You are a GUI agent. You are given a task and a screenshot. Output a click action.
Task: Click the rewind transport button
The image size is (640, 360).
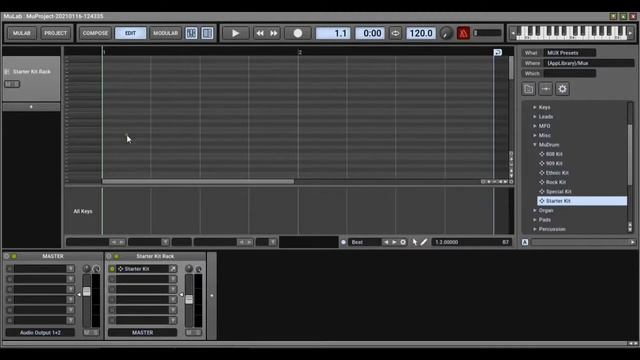[260, 33]
